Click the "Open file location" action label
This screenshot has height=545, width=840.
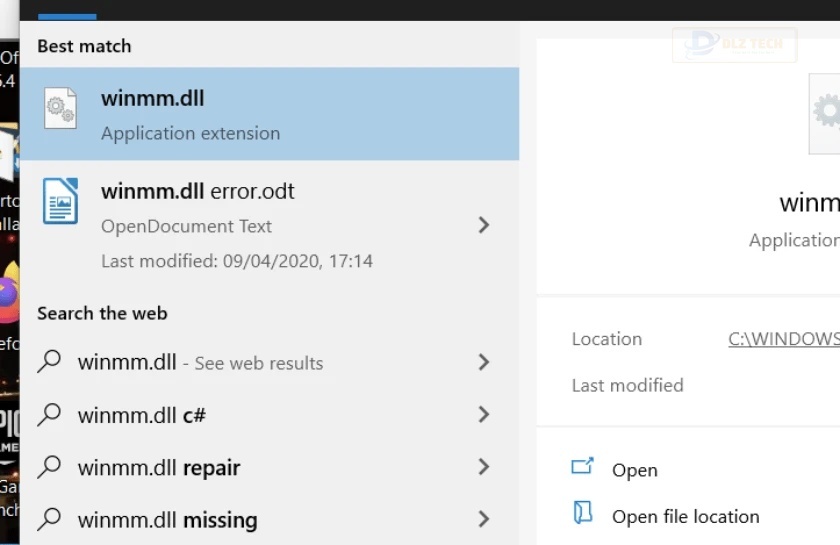pyautogui.click(x=686, y=517)
